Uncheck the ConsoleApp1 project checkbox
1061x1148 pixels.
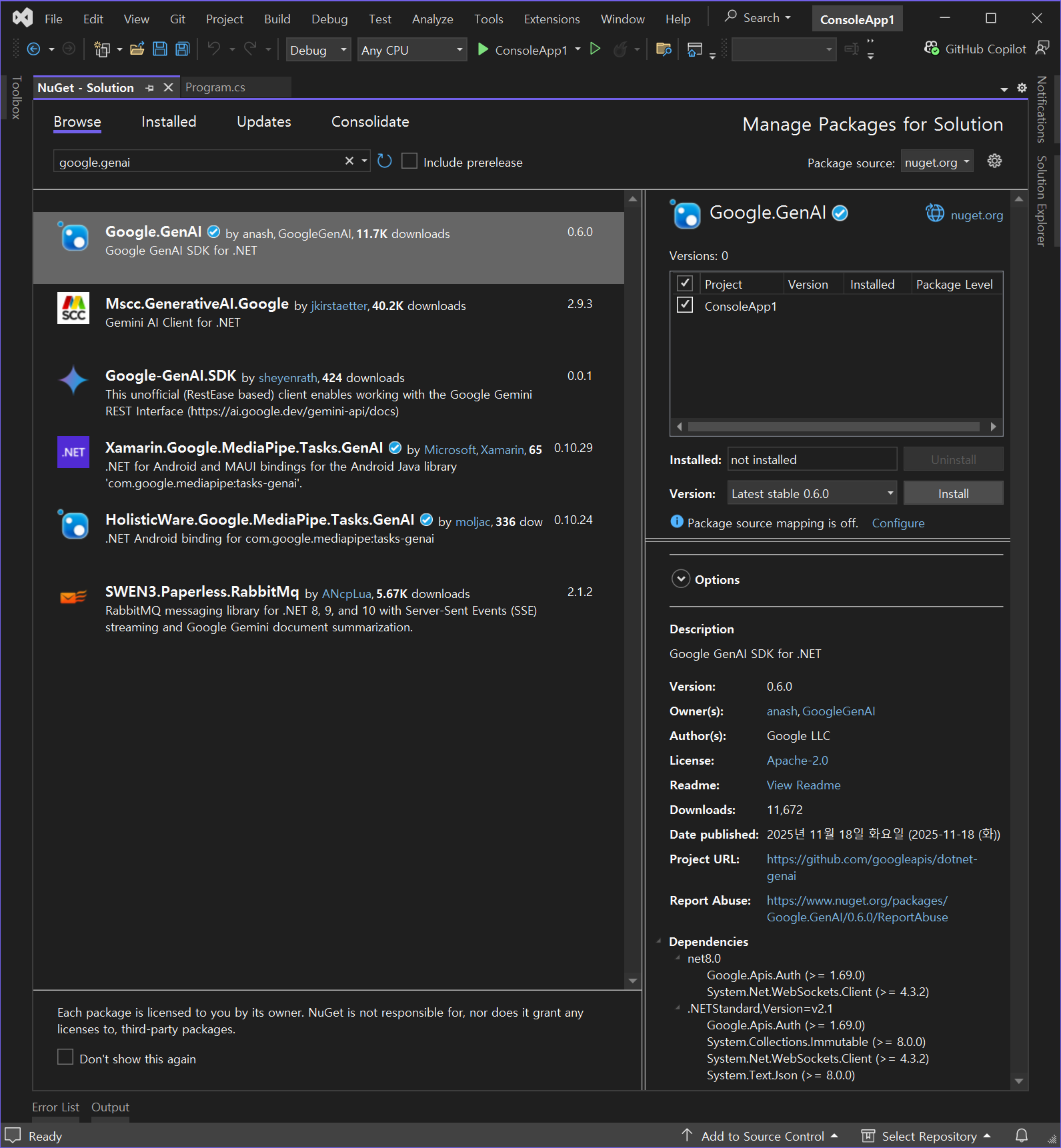tap(685, 305)
